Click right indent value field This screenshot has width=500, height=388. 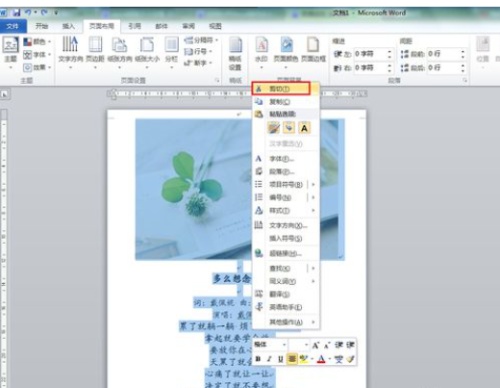[x=370, y=68]
